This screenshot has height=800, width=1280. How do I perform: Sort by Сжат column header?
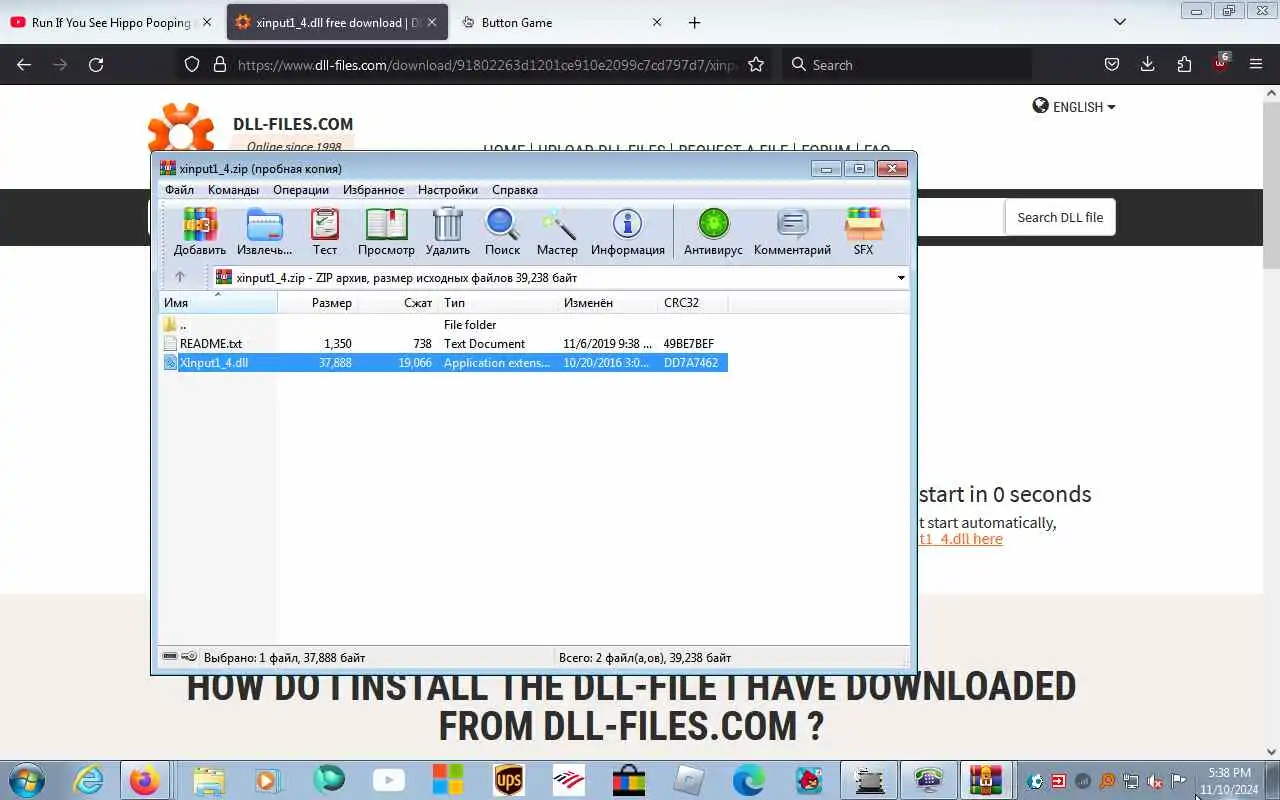[x=398, y=302]
